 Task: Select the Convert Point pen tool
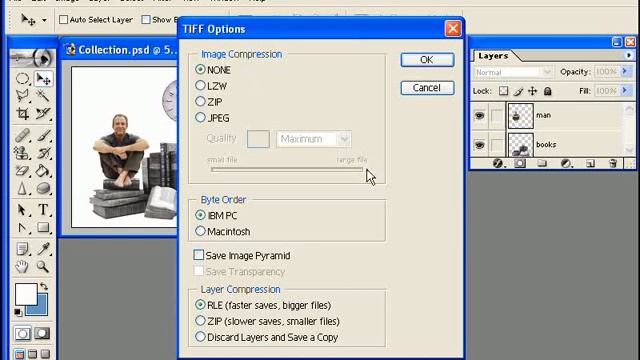22,227
